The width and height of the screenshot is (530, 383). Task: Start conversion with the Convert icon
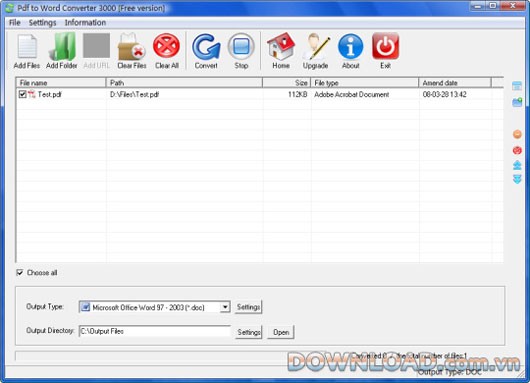pos(206,51)
